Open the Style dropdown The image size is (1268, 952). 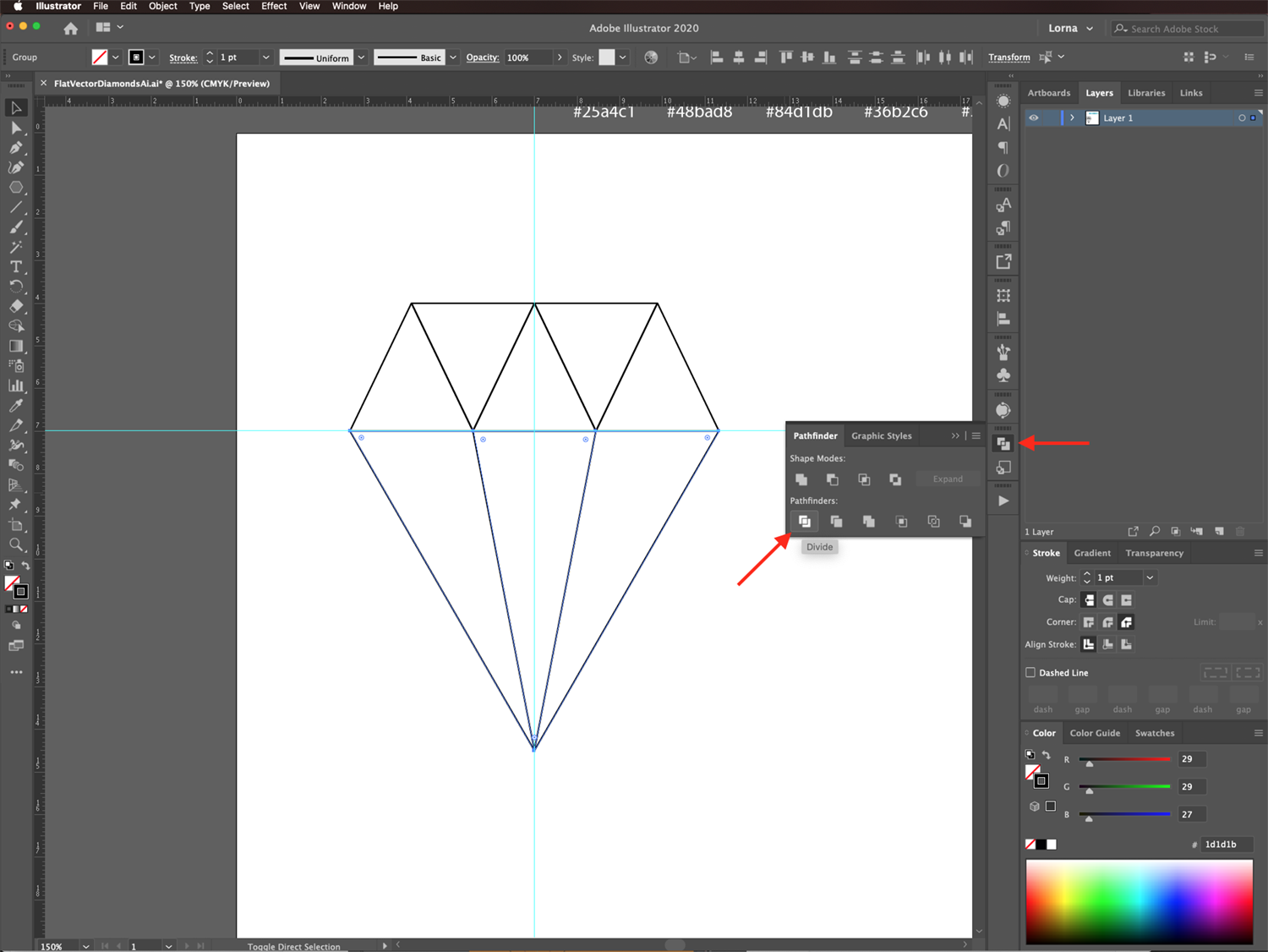[x=623, y=57]
